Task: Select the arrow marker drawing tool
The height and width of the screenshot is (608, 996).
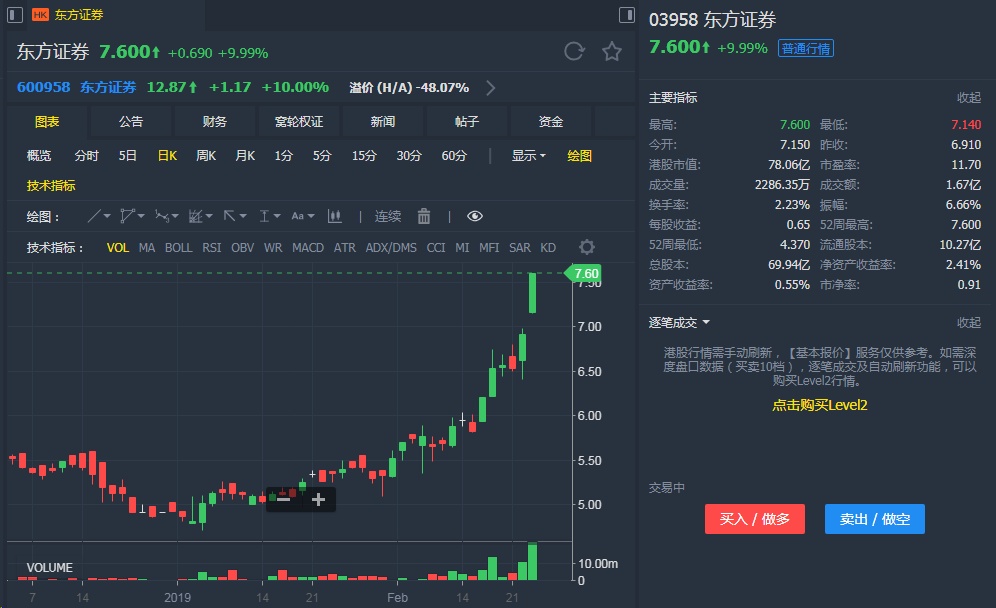Action: coord(229,217)
